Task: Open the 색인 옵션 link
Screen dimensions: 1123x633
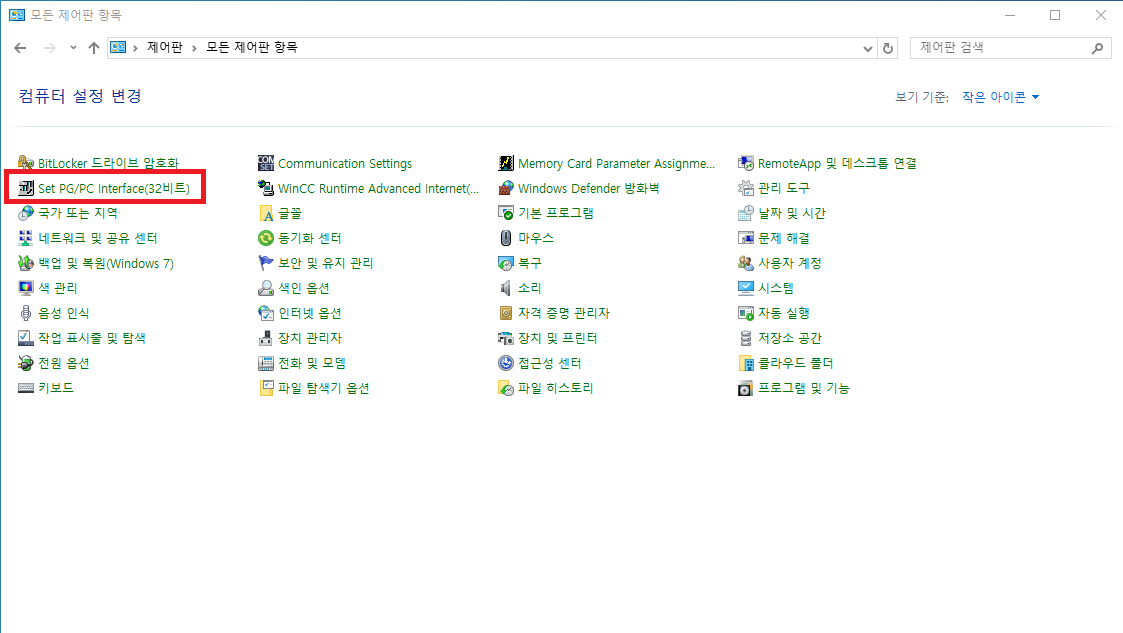Action: pyautogui.click(x=304, y=288)
